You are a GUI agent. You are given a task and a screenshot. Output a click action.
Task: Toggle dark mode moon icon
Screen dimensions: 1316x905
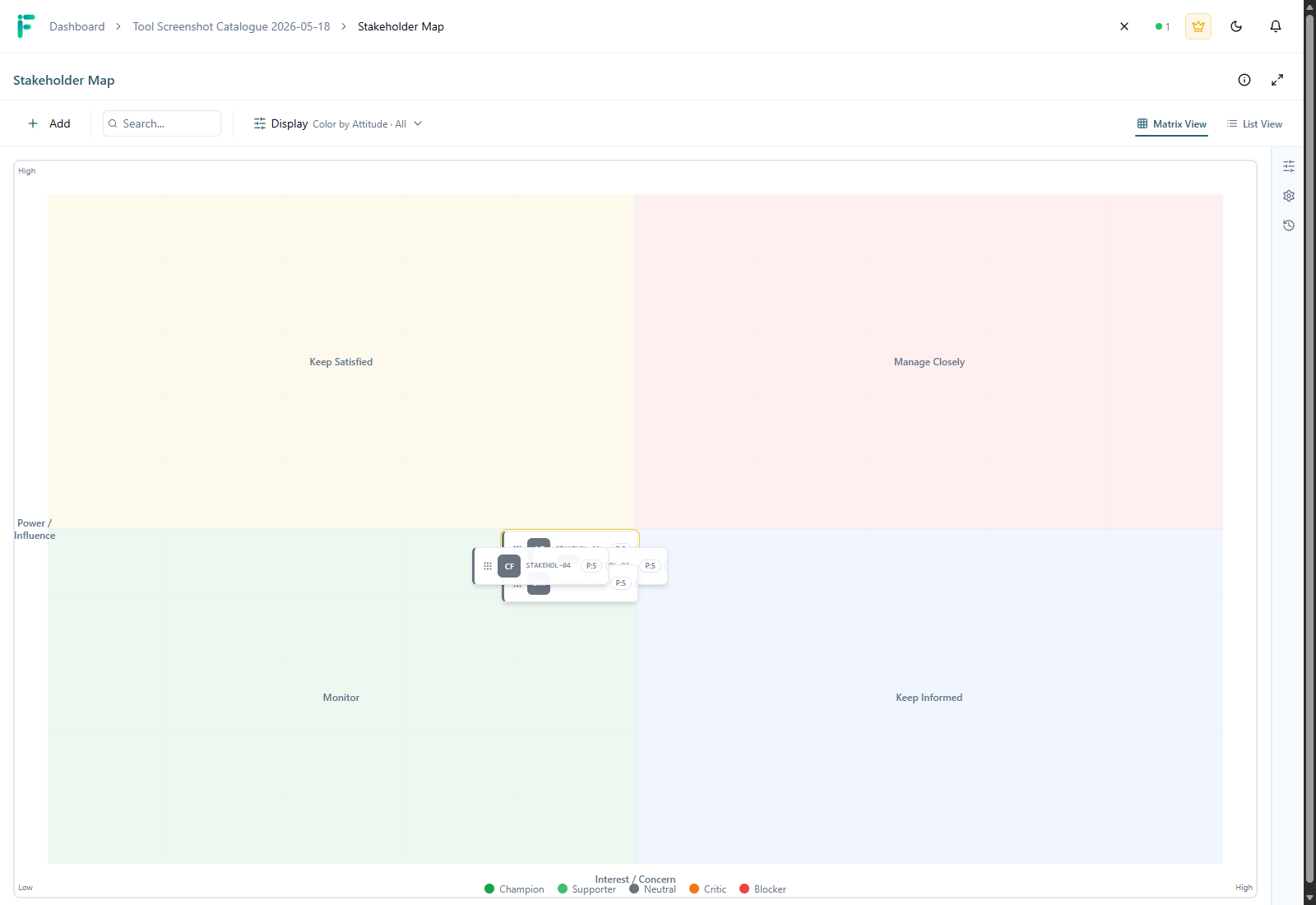(x=1236, y=26)
